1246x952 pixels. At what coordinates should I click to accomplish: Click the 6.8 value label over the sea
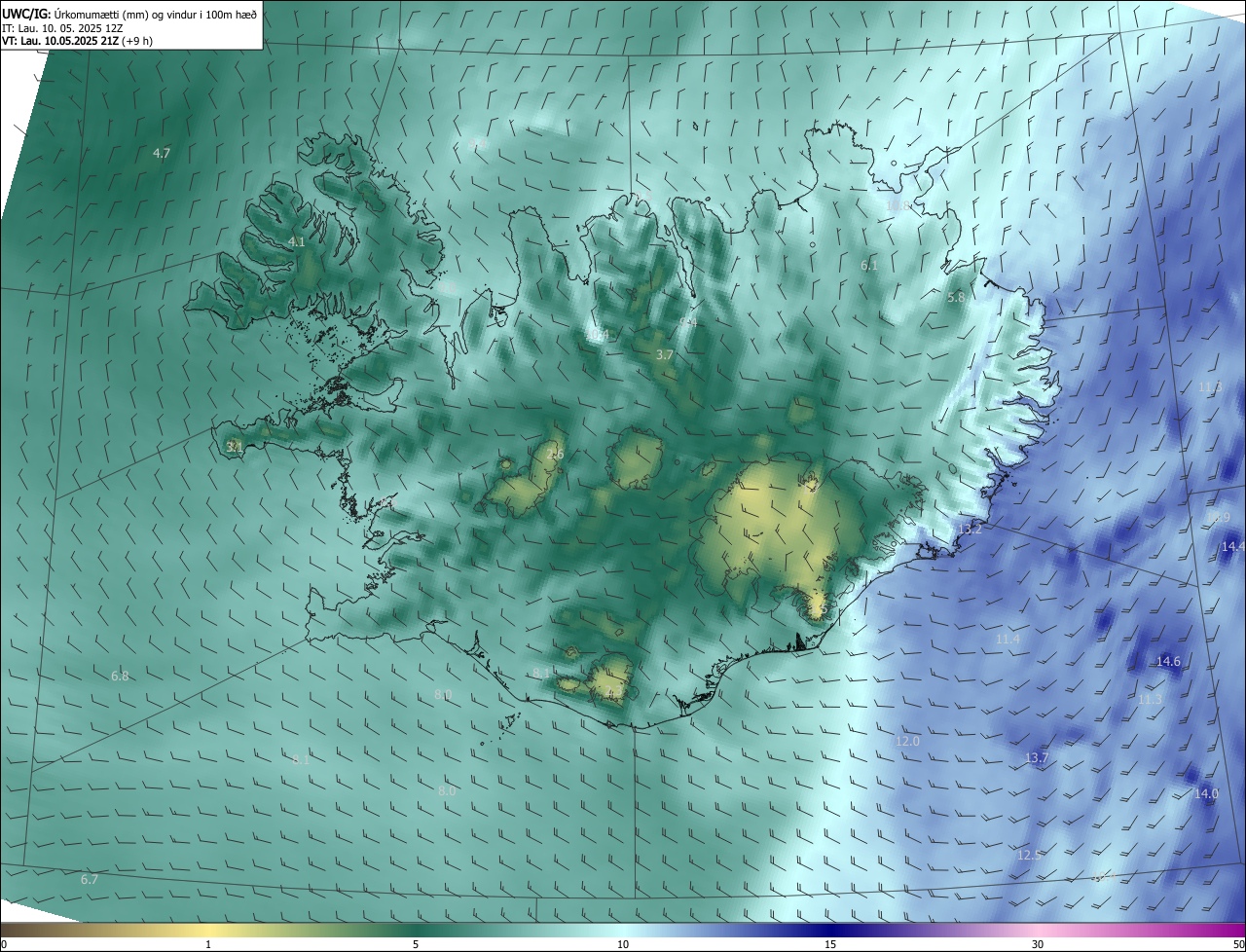(x=120, y=676)
